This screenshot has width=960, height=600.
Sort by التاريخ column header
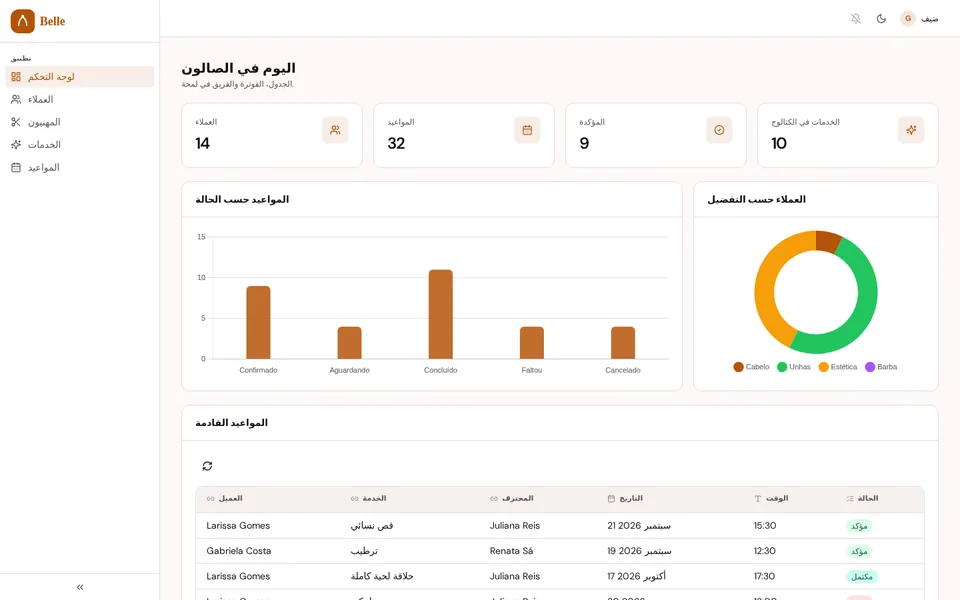625,498
